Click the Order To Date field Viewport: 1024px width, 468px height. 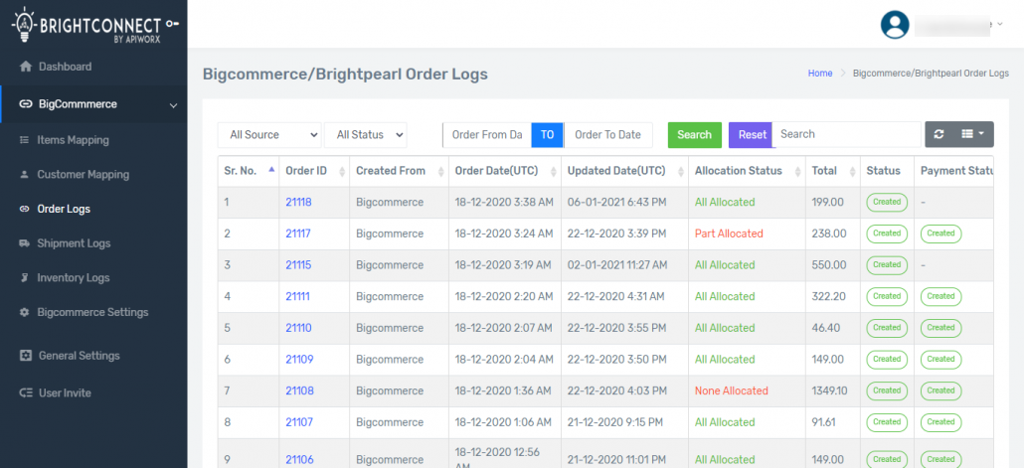[x=608, y=134]
